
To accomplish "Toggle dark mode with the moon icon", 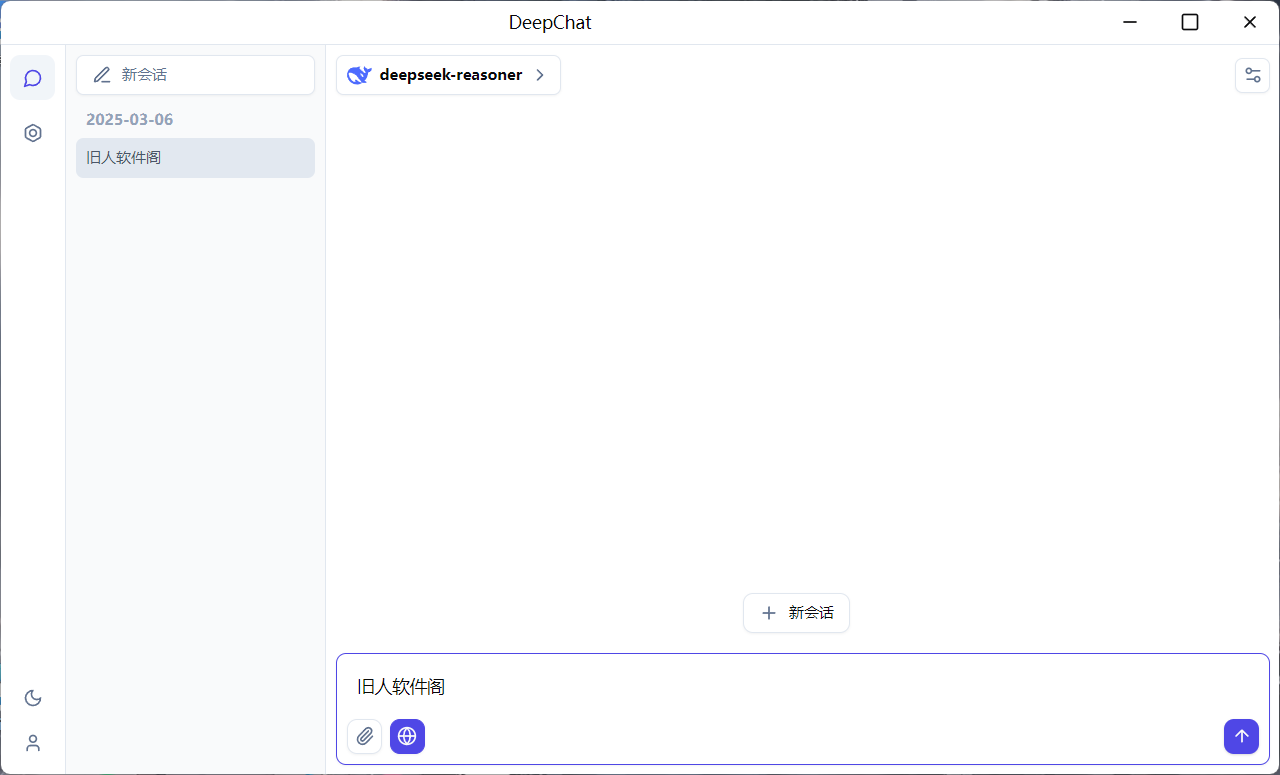I will 33,698.
